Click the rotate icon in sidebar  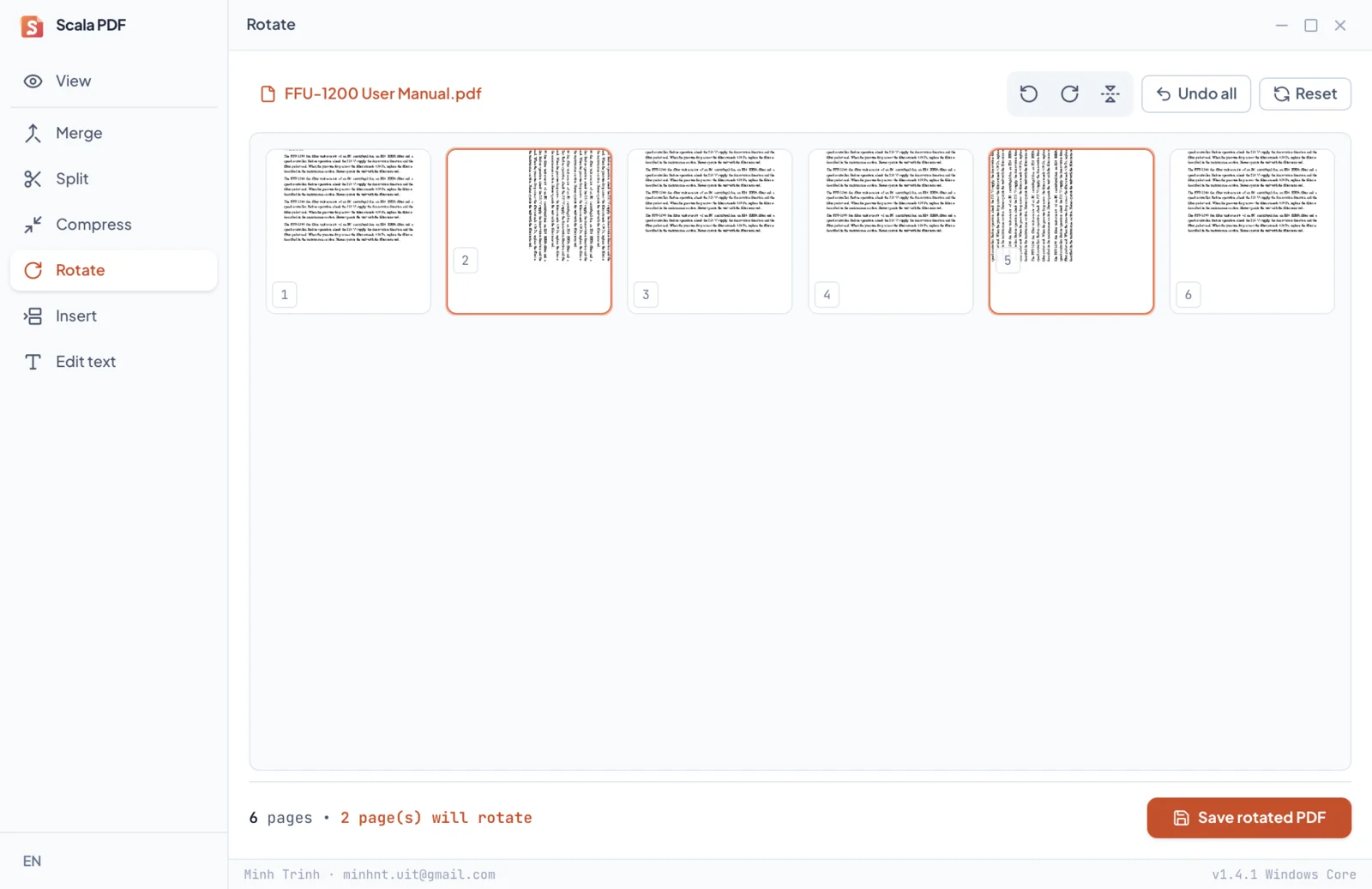tap(33, 270)
